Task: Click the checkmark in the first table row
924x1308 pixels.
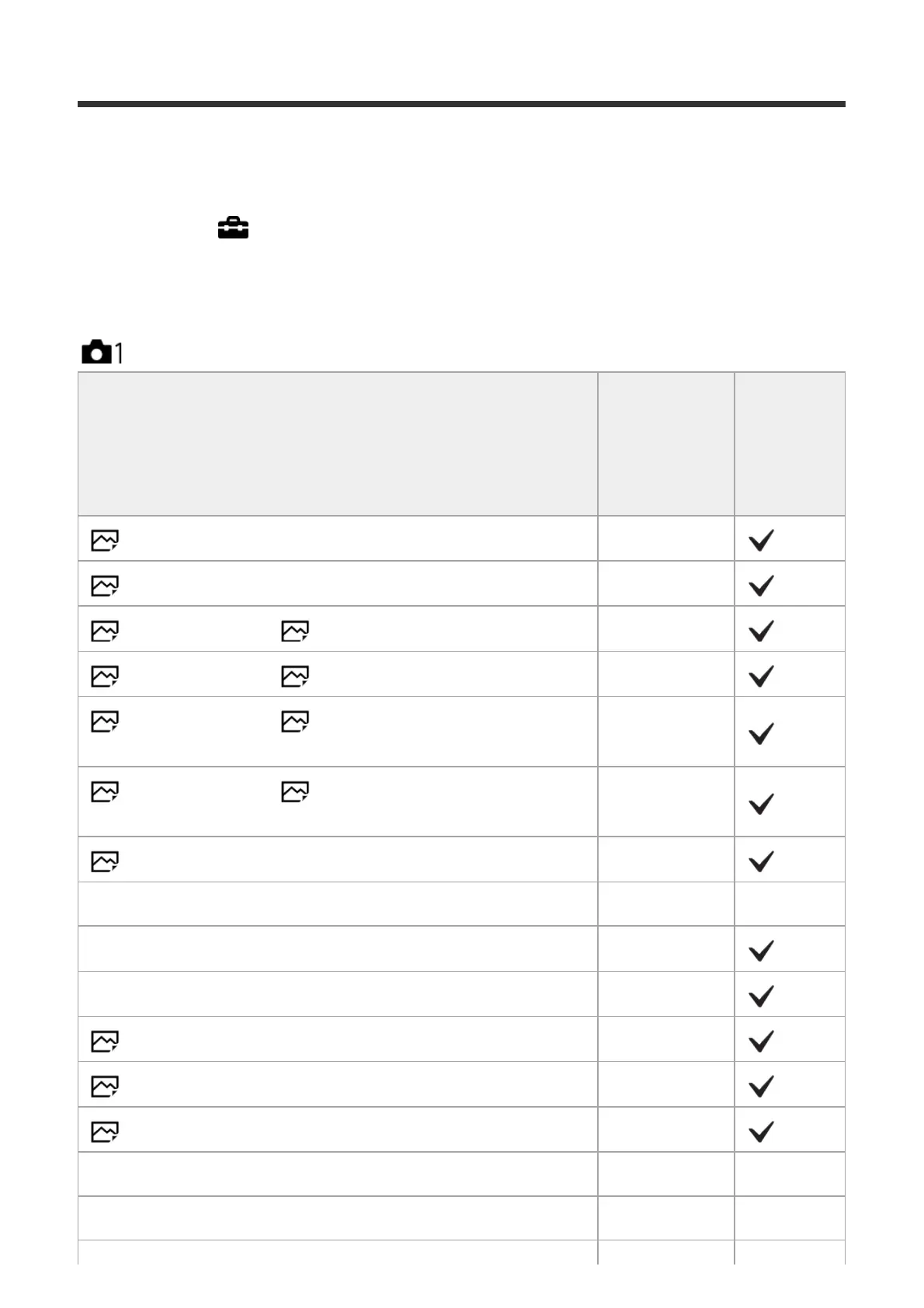Action: point(761,540)
